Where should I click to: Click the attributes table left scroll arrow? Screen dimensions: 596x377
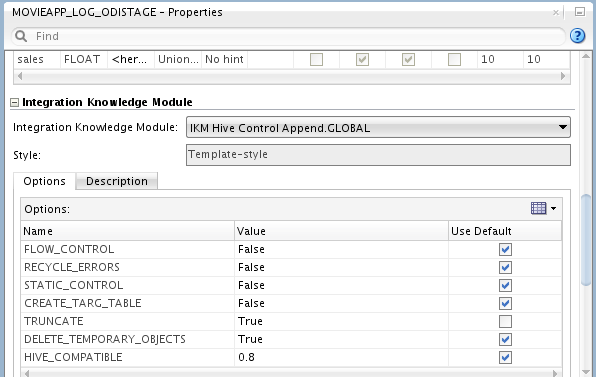[20, 76]
